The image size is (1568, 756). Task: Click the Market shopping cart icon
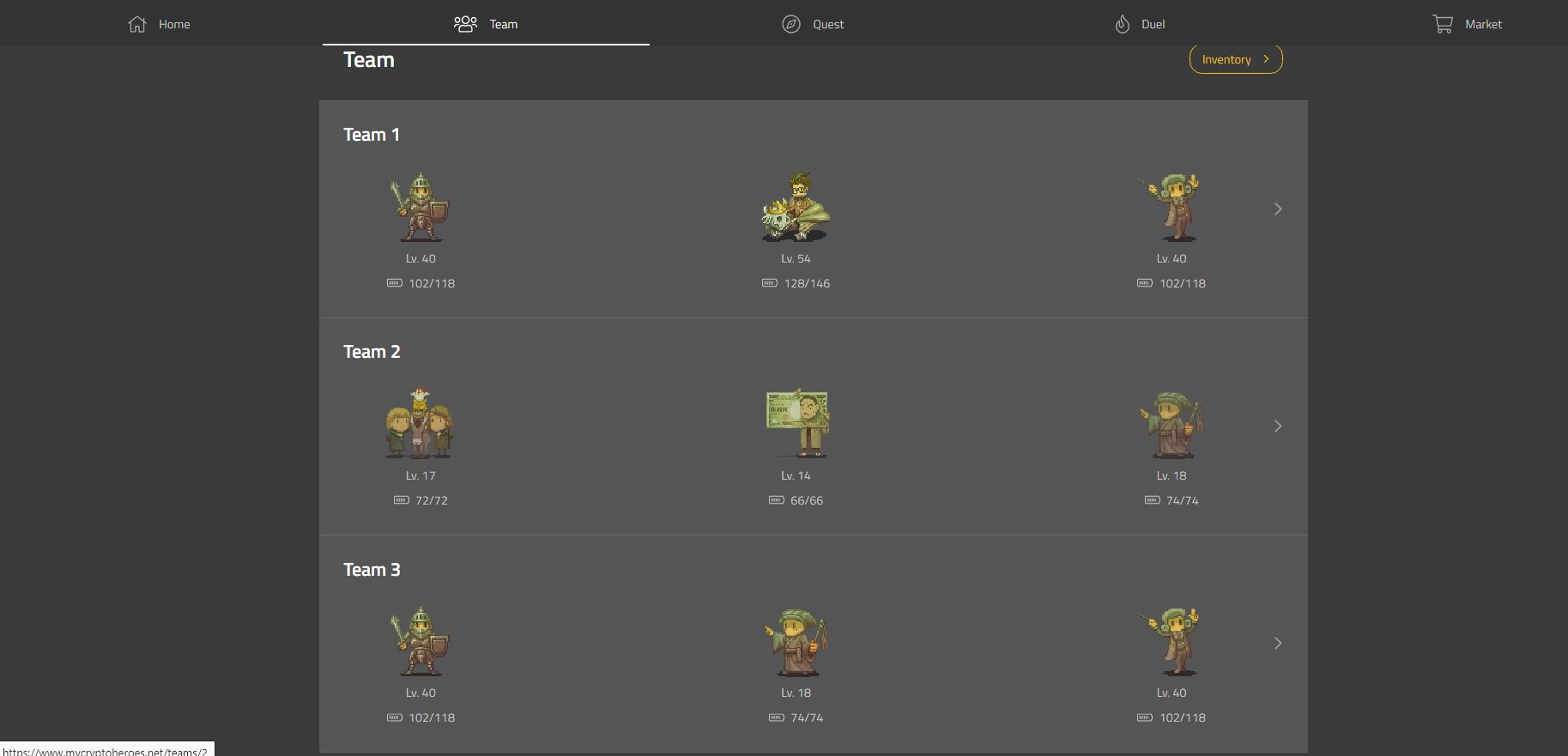1443,24
